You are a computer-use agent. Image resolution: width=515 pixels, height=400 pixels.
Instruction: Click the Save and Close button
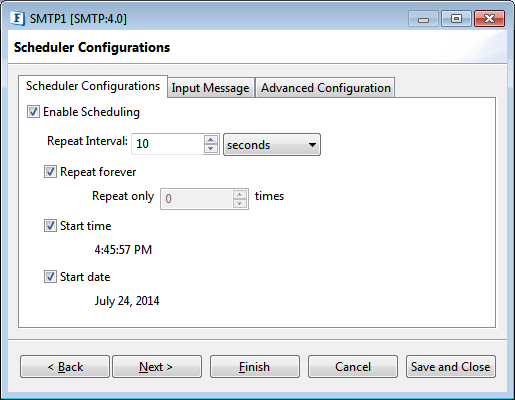point(451,367)
